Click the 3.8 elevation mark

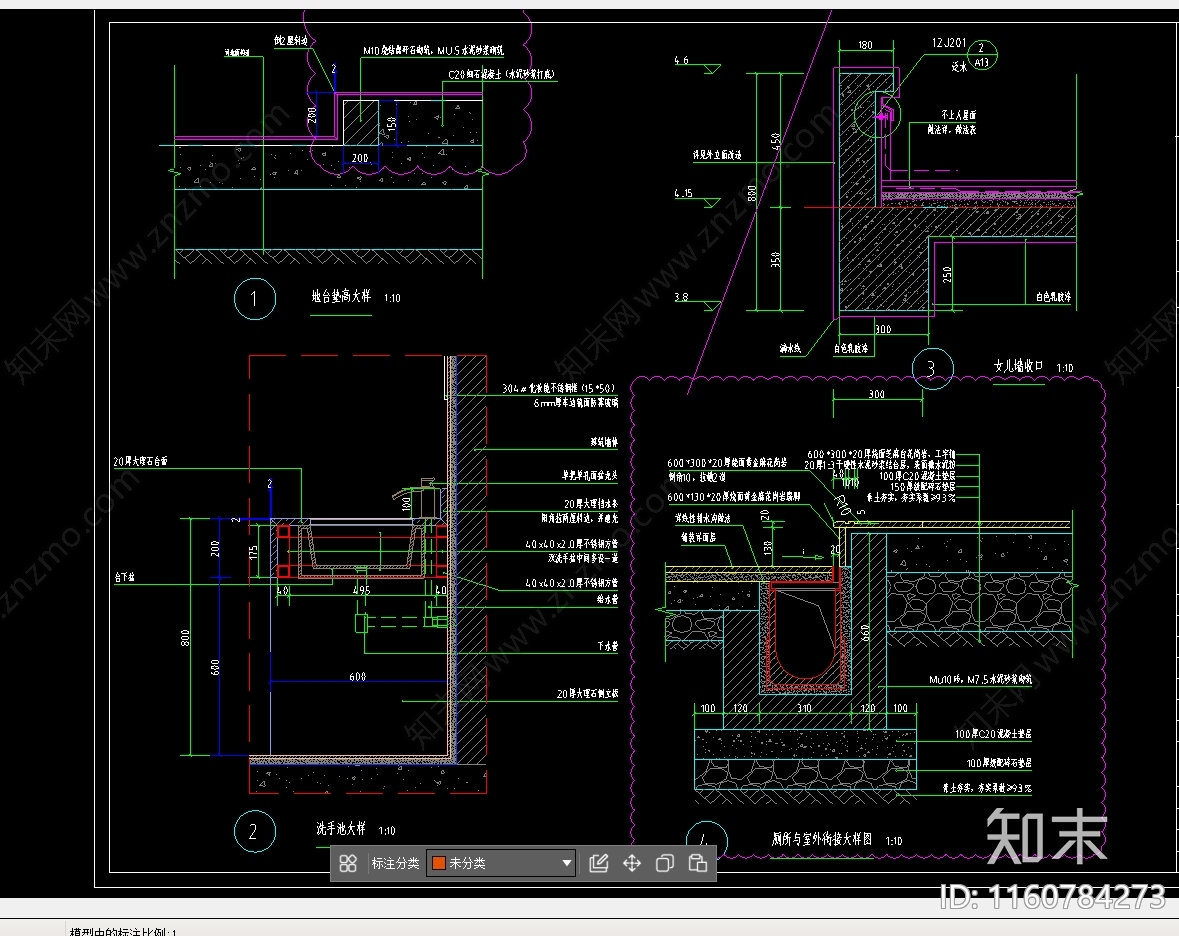[681, 297]
